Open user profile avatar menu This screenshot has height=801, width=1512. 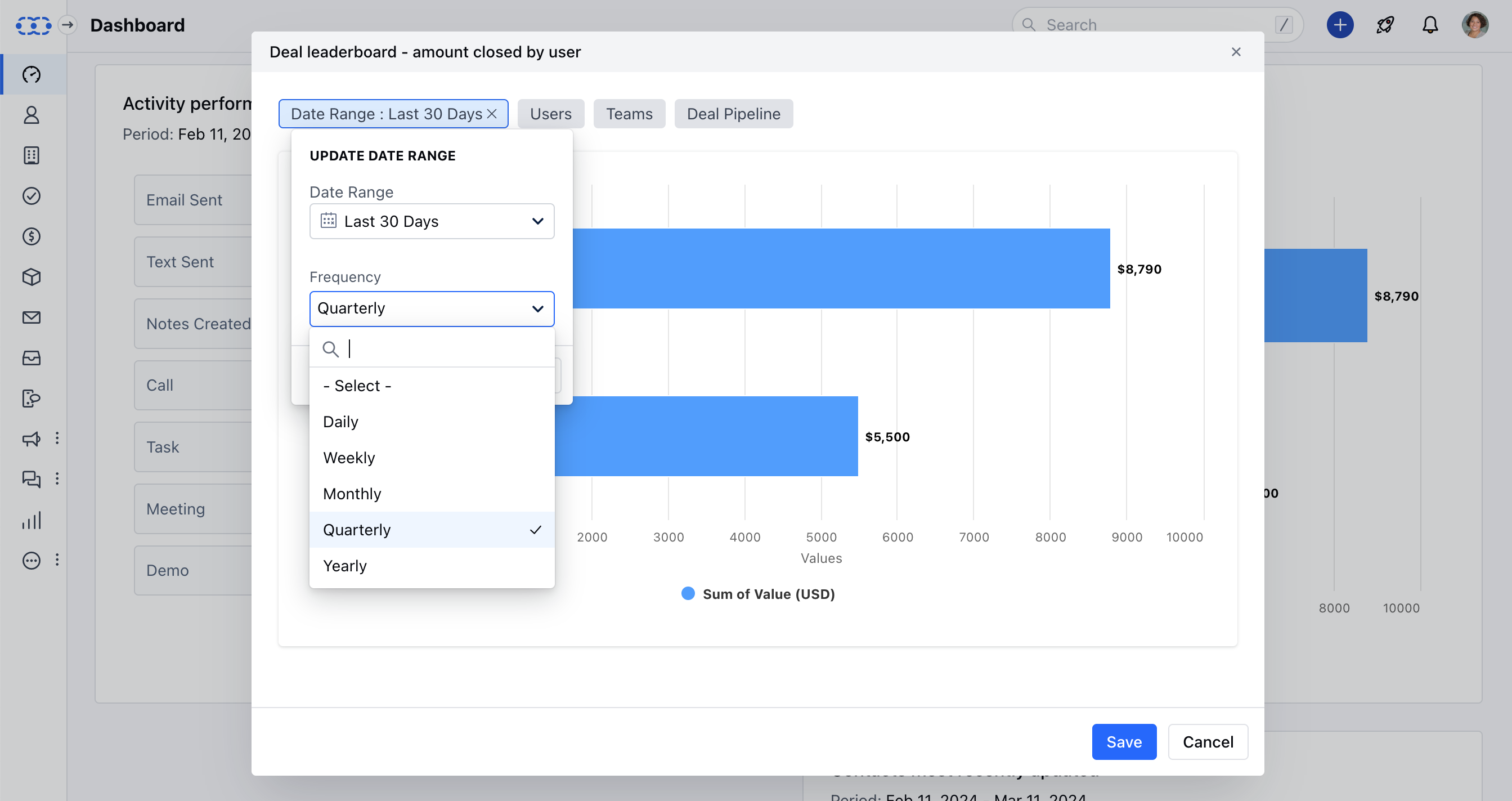1475,25
